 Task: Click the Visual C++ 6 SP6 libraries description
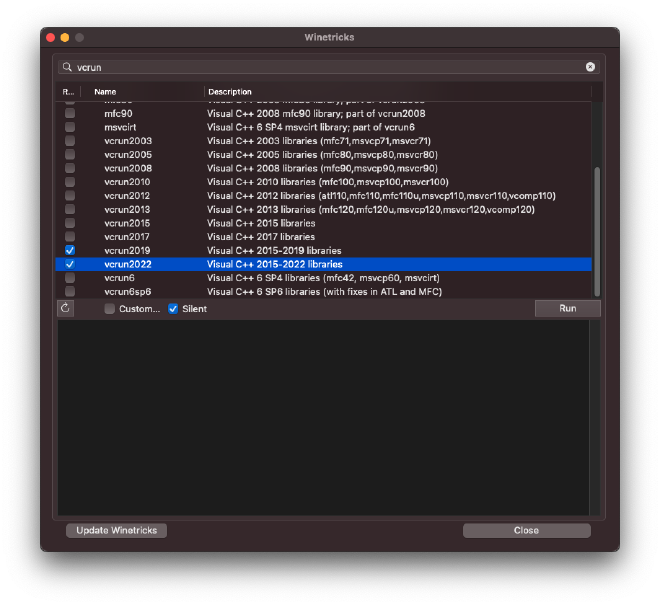pos(325,292)
